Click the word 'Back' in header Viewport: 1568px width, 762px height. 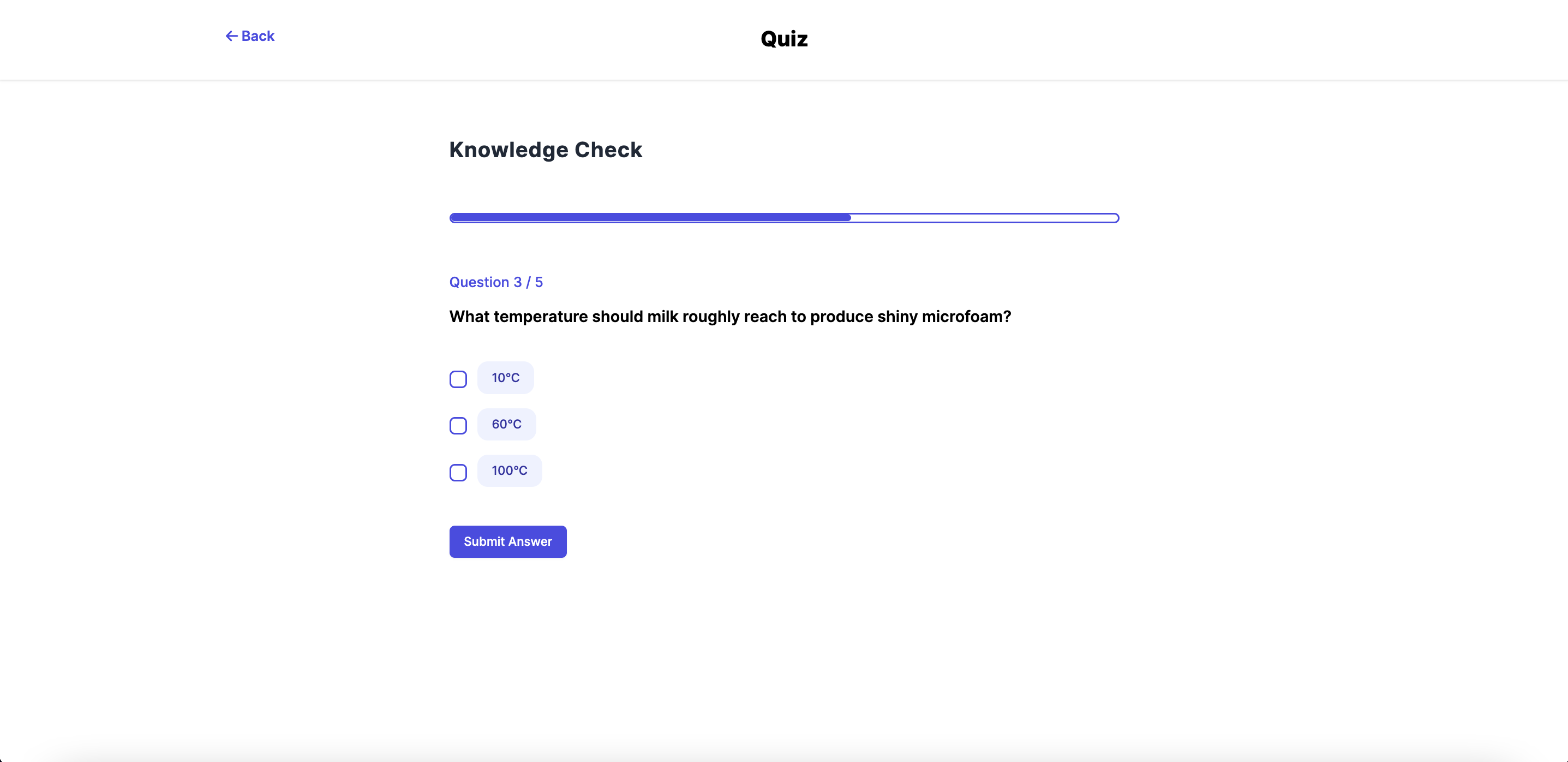tap(258, 36)
